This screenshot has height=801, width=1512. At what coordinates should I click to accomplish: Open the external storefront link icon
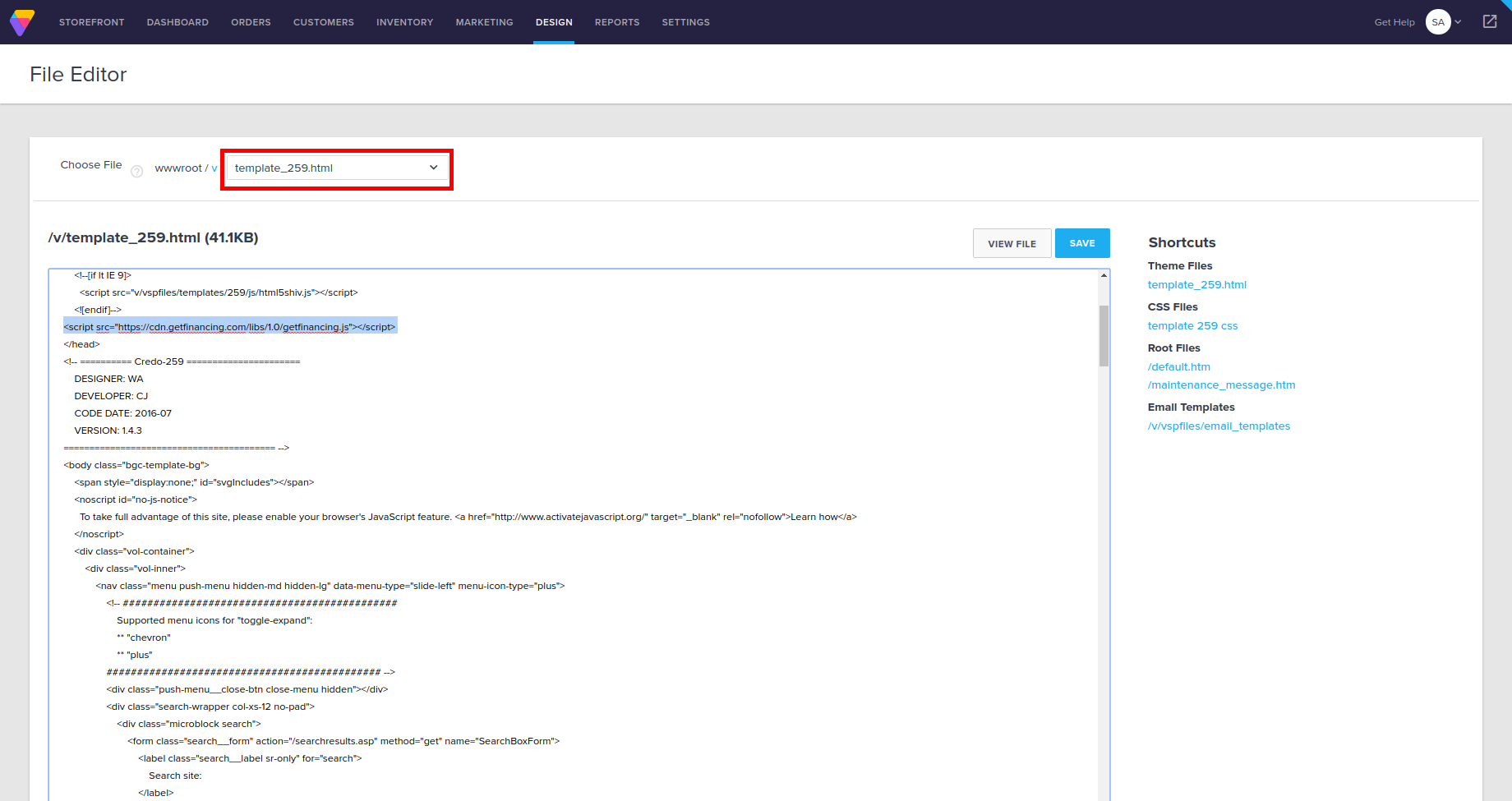1490,21
